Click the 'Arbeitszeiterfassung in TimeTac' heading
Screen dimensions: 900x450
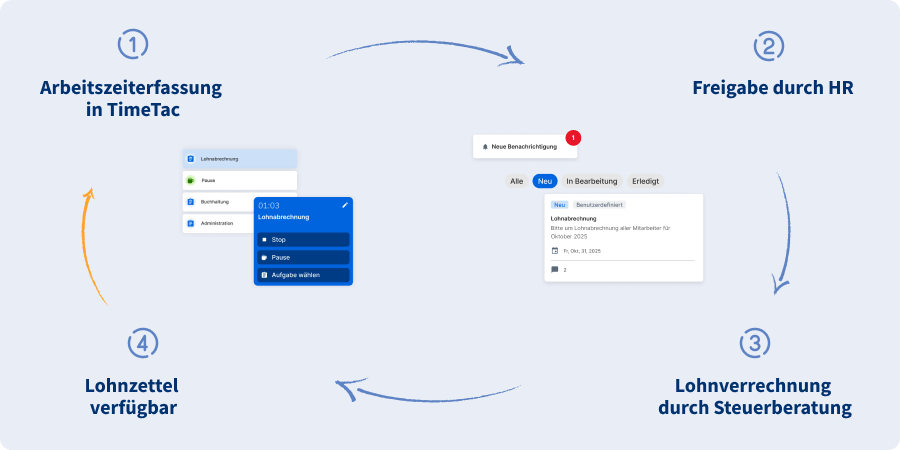pyautogui.click(x=131, y=99)
